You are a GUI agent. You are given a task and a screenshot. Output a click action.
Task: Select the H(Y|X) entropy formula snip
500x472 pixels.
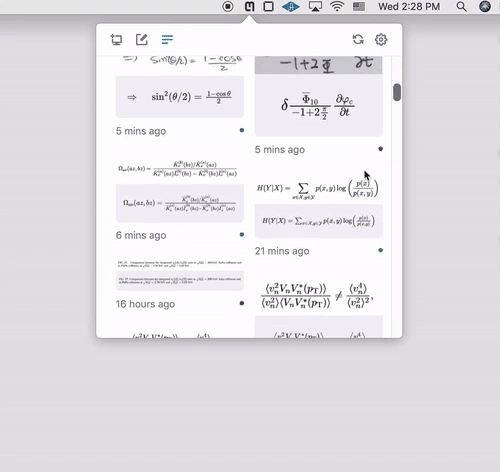pyautogui.click(x=318, y=189)
